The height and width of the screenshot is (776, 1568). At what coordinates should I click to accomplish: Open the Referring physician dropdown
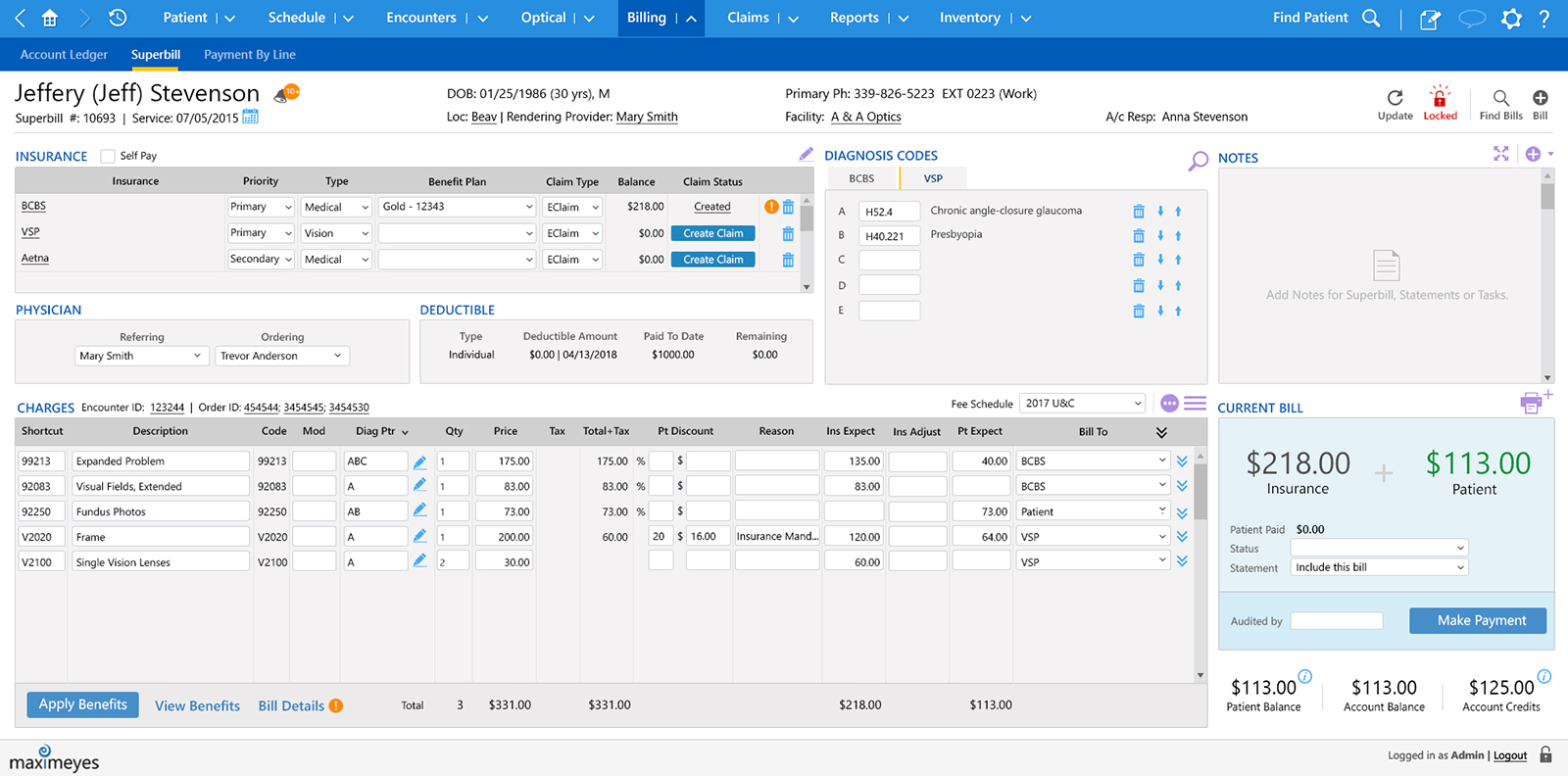(141, 356)
